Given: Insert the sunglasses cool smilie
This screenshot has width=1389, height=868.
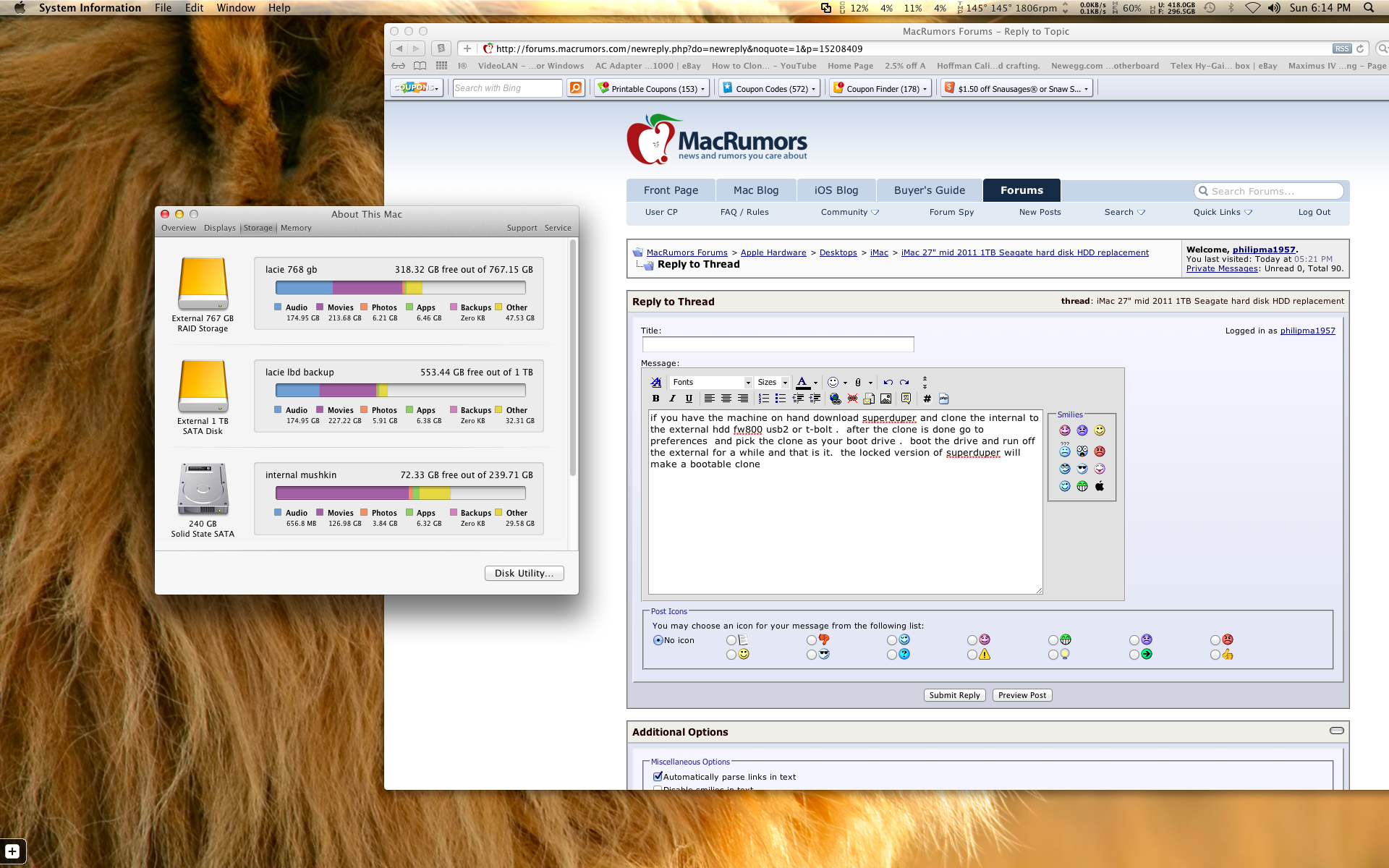Looking at the screenshot, I should pyautogui.click(x=1082, y=469).
